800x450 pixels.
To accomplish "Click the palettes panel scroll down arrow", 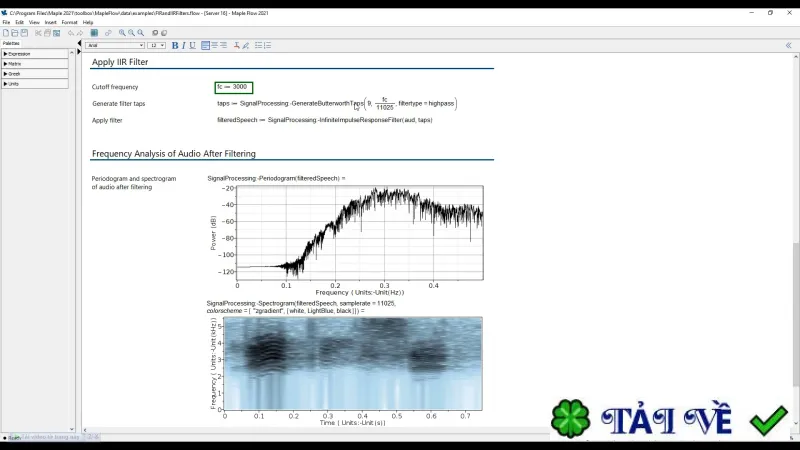I will click(71, 429).
